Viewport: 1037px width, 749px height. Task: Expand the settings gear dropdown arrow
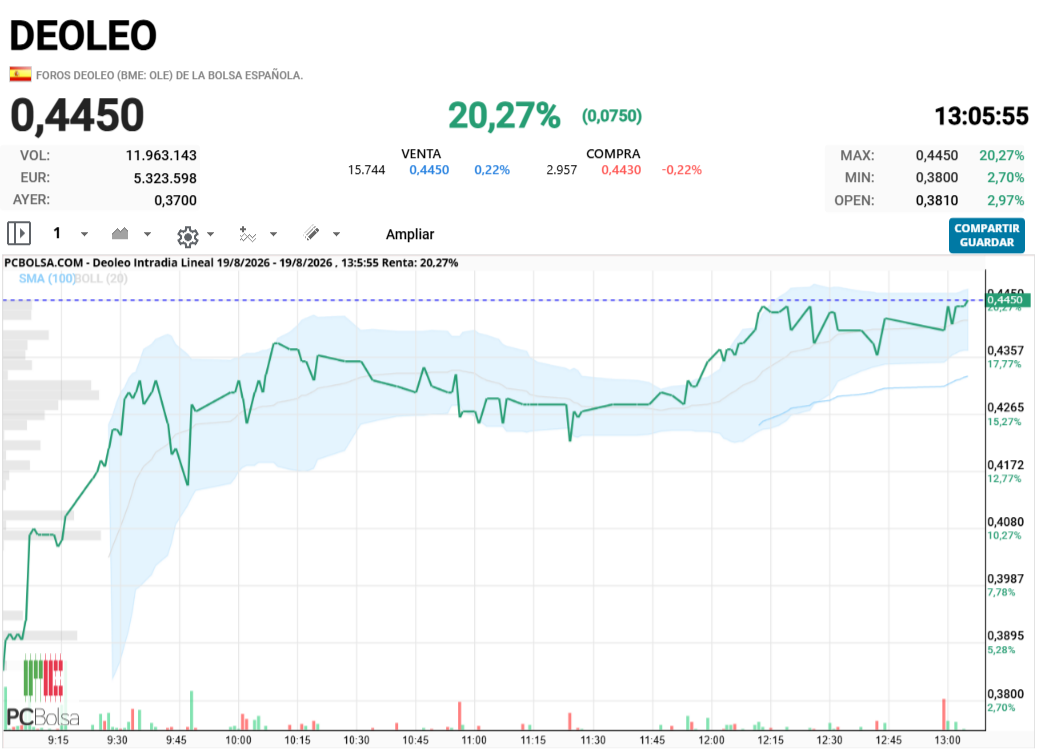210,234
